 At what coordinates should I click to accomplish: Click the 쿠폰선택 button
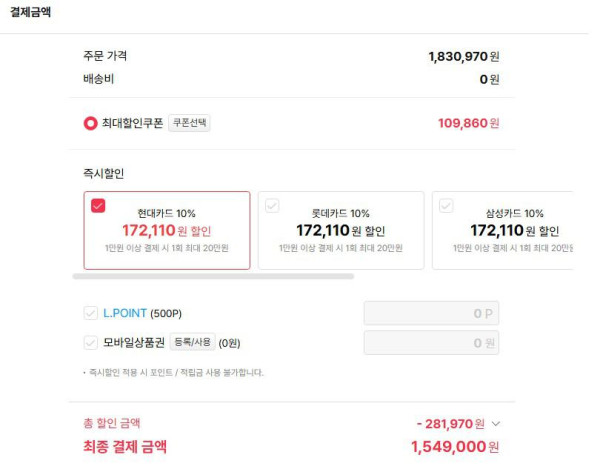point(189,123)
